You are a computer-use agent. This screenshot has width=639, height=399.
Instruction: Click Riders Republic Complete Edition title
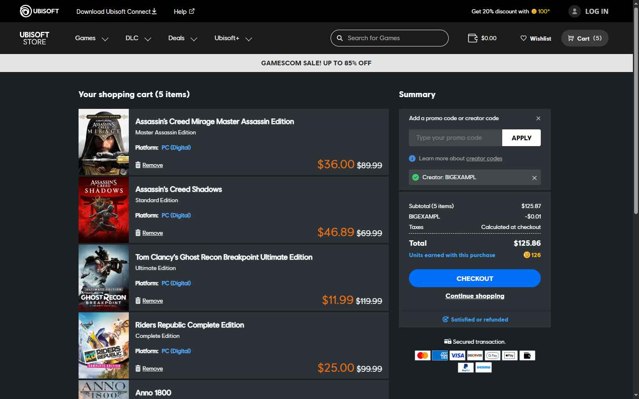[x=189, y=325]
